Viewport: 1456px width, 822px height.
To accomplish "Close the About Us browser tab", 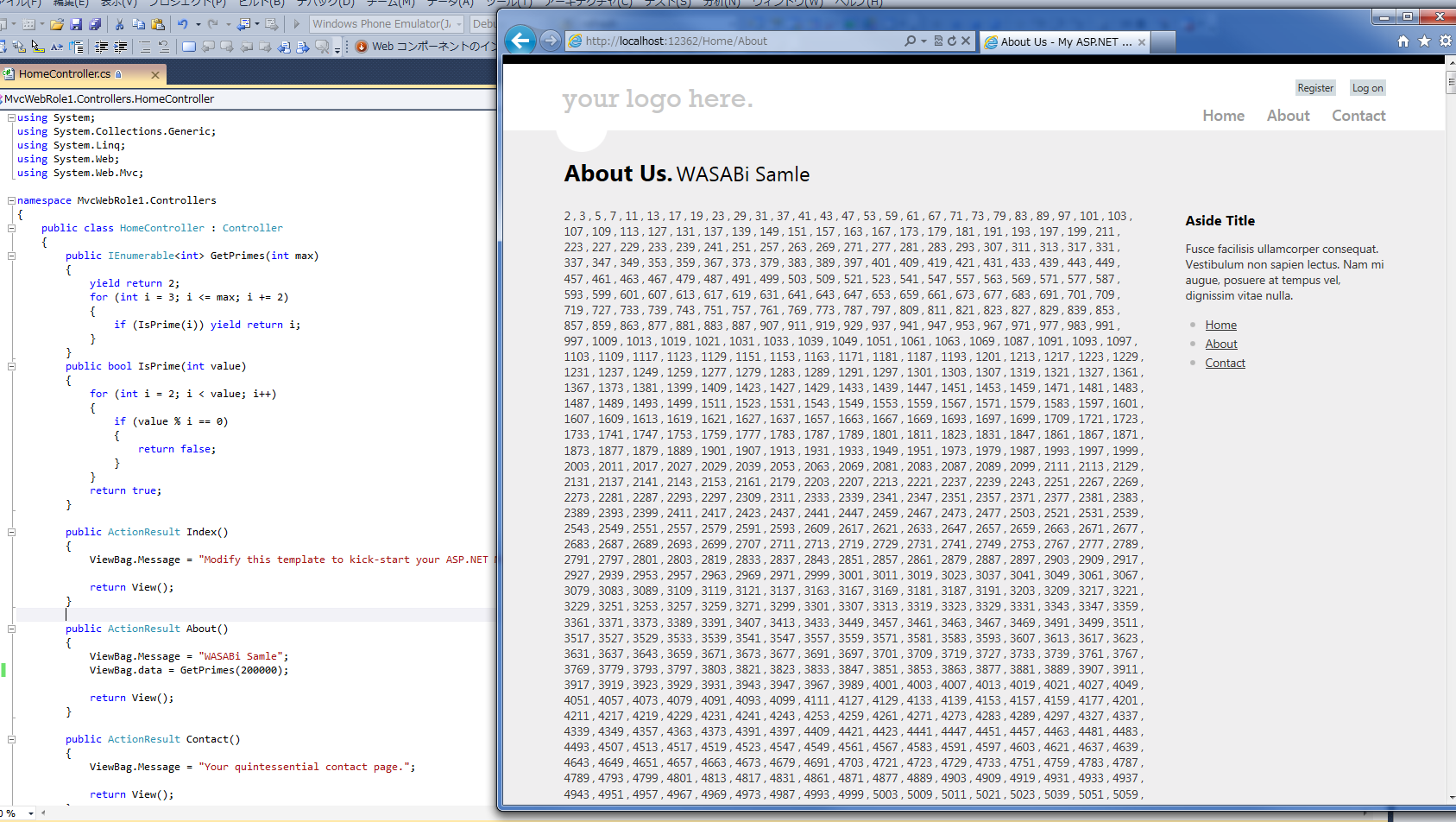I will click(x=1142, y=41).
